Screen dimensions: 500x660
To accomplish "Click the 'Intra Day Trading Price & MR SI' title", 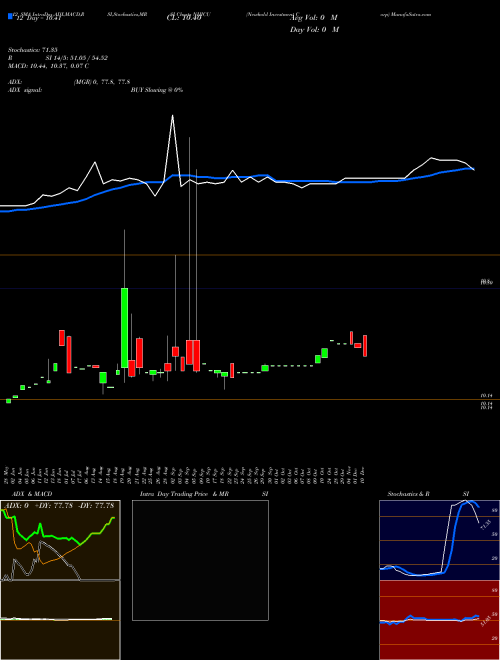I will click(204, 494).
